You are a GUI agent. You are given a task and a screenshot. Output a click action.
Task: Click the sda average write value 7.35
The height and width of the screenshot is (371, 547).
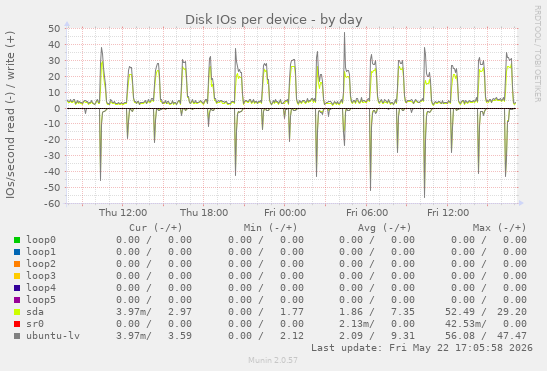click(403, 312)
